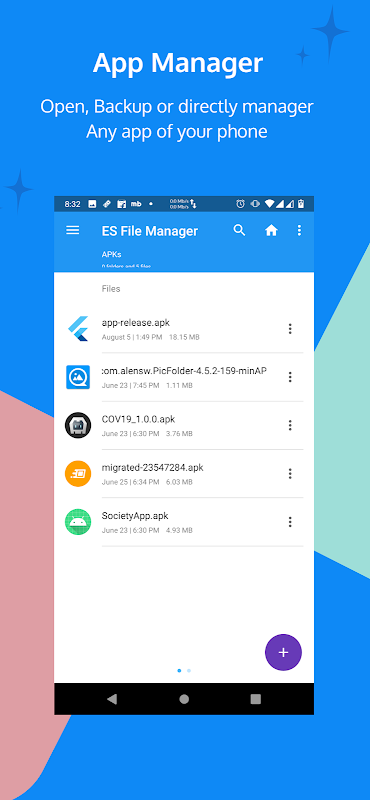The width and height of the screenshot is (370, 800).
Task: Tap the Wi-Fi status bar icon
Action: click(x=269, y=204)
